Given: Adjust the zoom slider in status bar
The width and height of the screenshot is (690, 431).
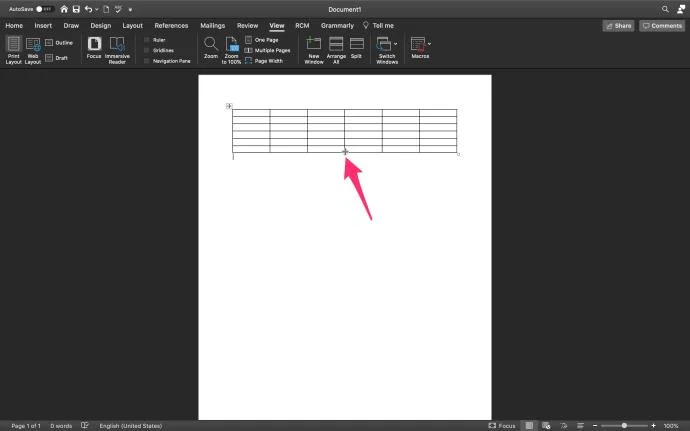Looking at the screenshot, I should point(624,426).
